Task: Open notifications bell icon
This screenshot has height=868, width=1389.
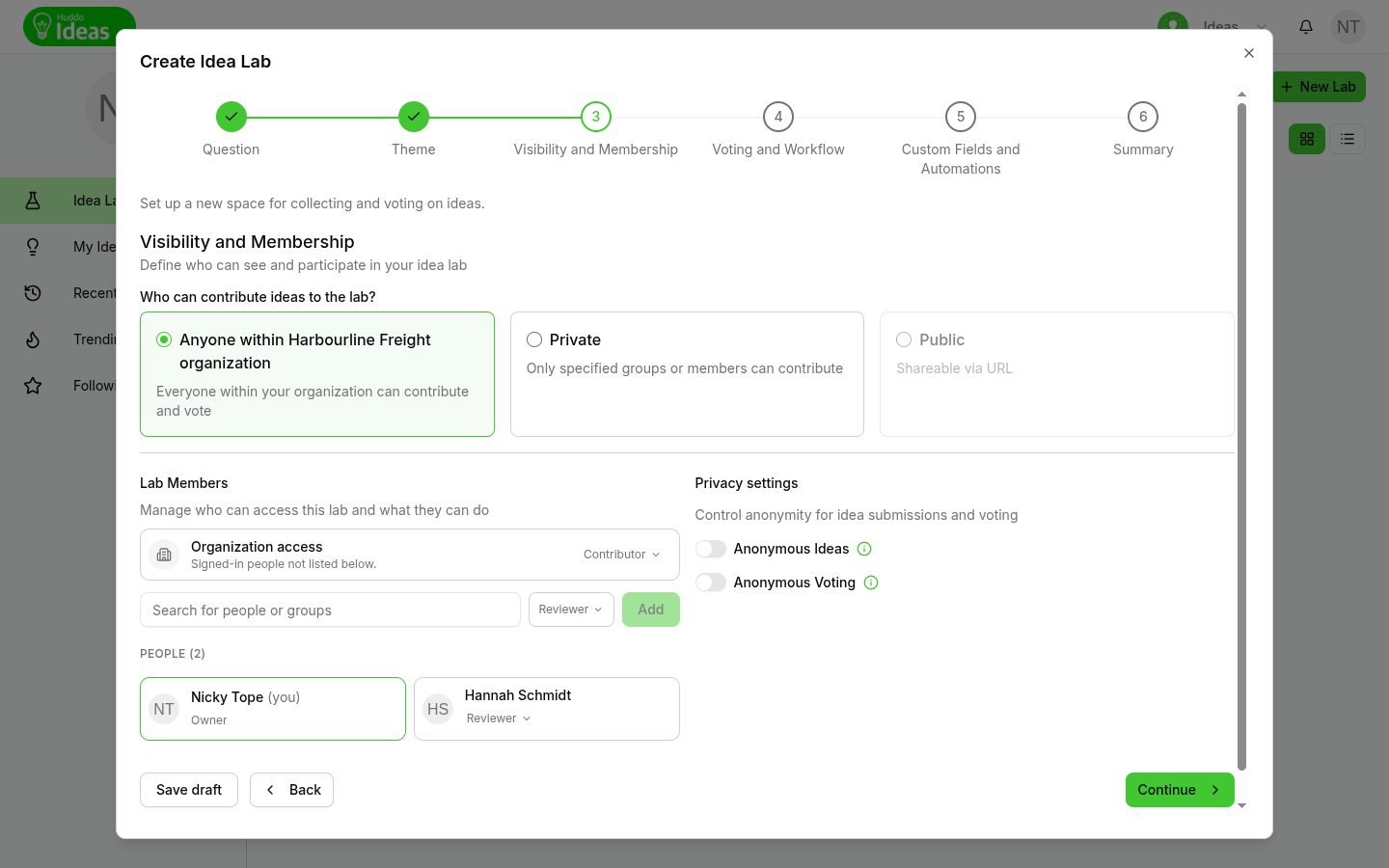Action: [1306, 27]
